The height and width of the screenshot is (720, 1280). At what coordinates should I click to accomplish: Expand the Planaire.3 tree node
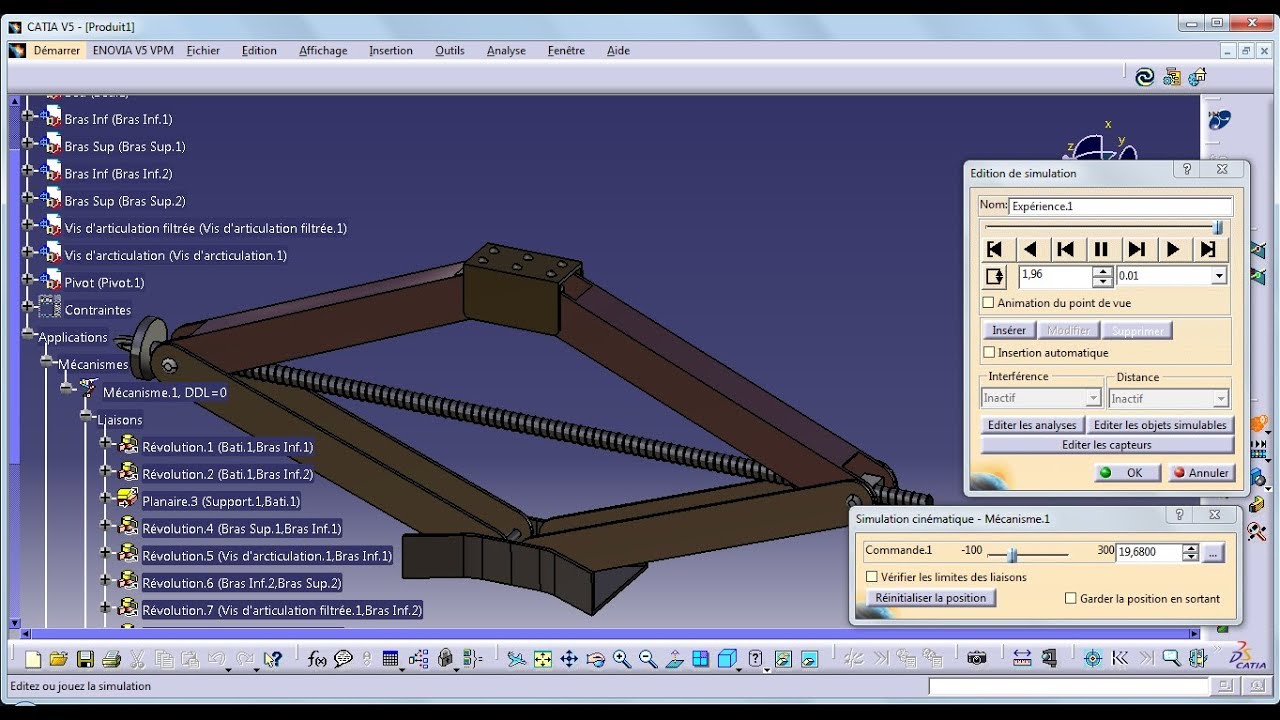pyautogui.click(x=105, y=497)
